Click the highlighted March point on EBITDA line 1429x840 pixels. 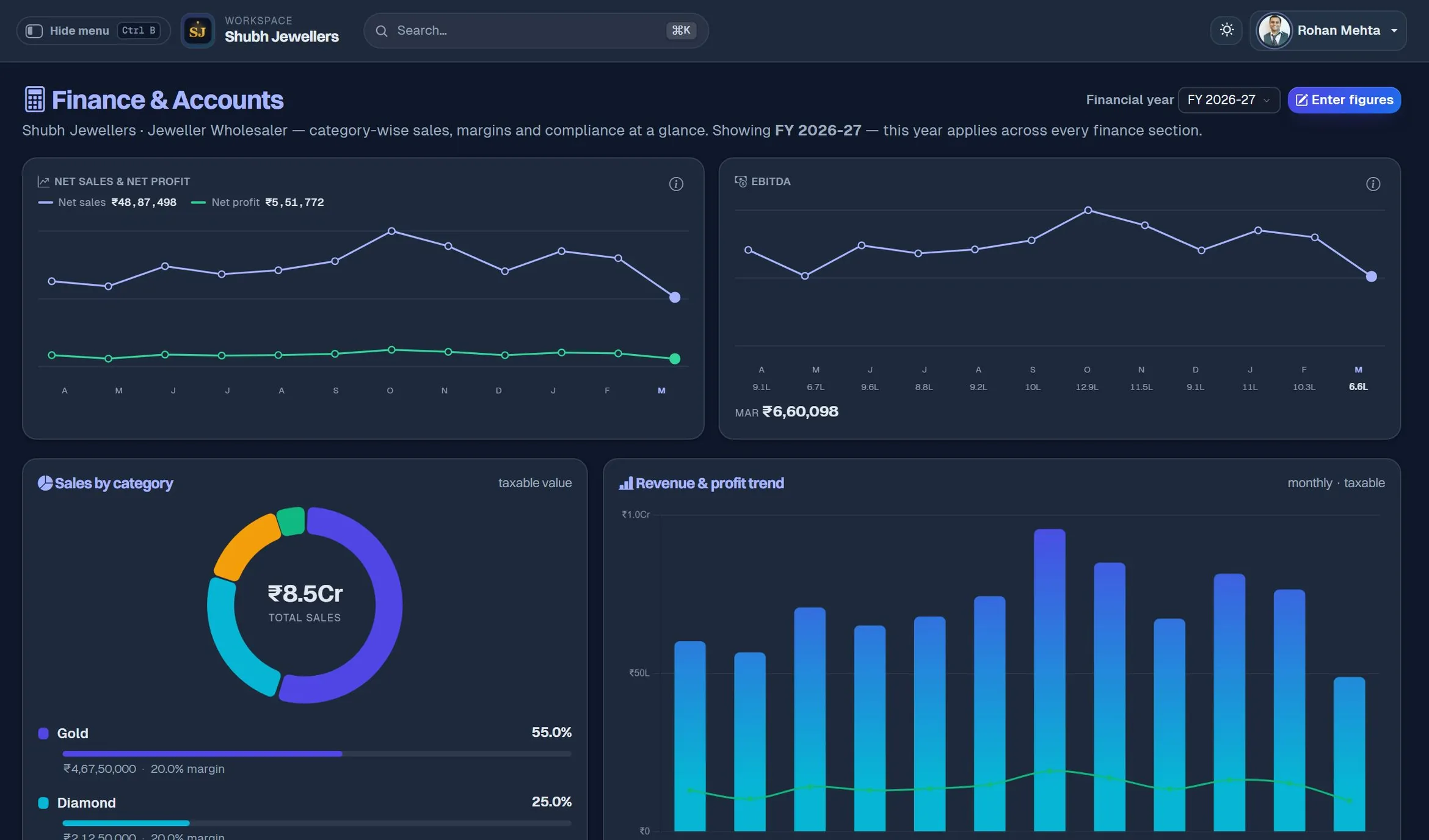(x=1371, y=276)
